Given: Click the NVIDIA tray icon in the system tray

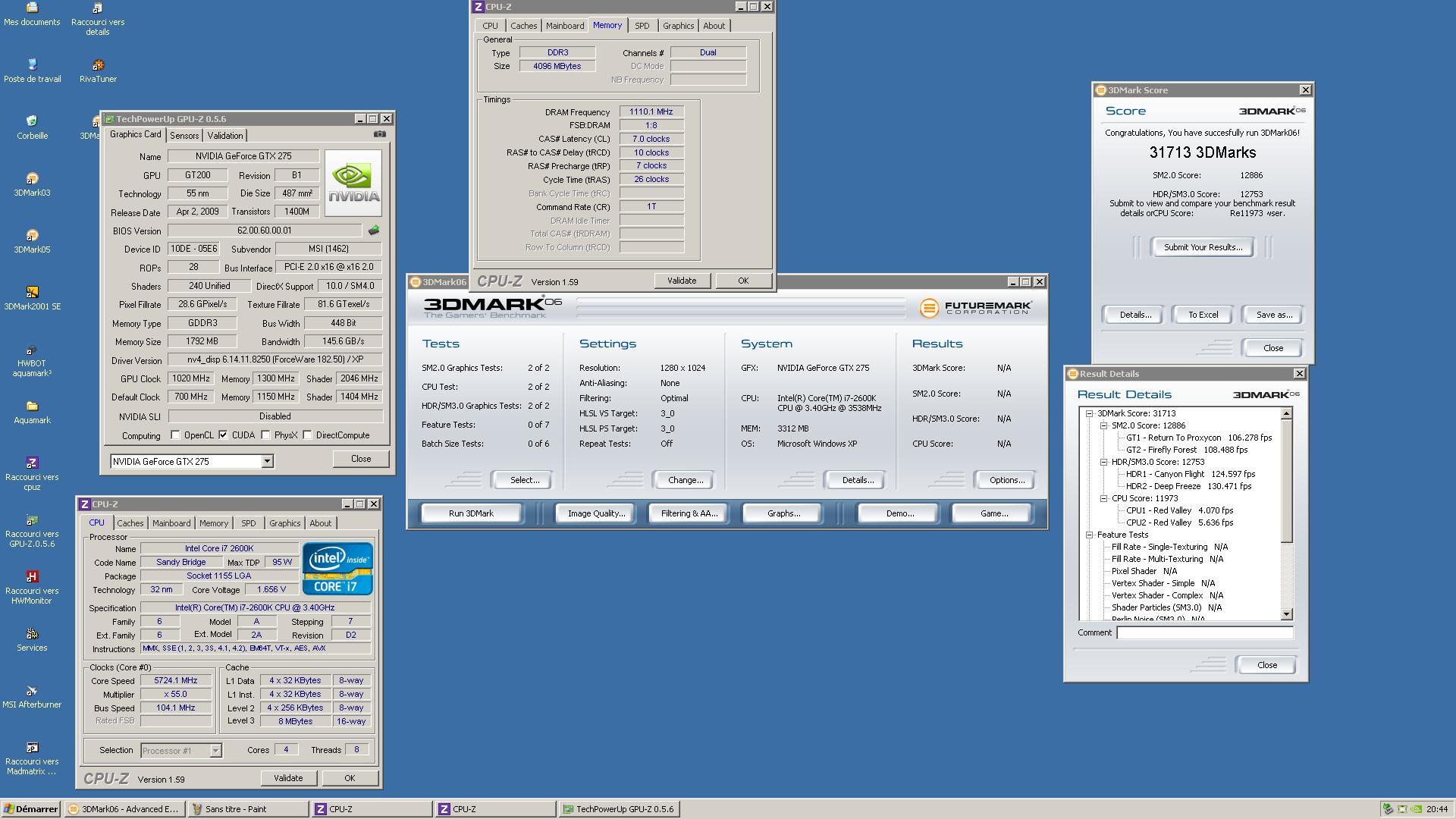Looking at the screenshot, I should tap(1415, 809).
